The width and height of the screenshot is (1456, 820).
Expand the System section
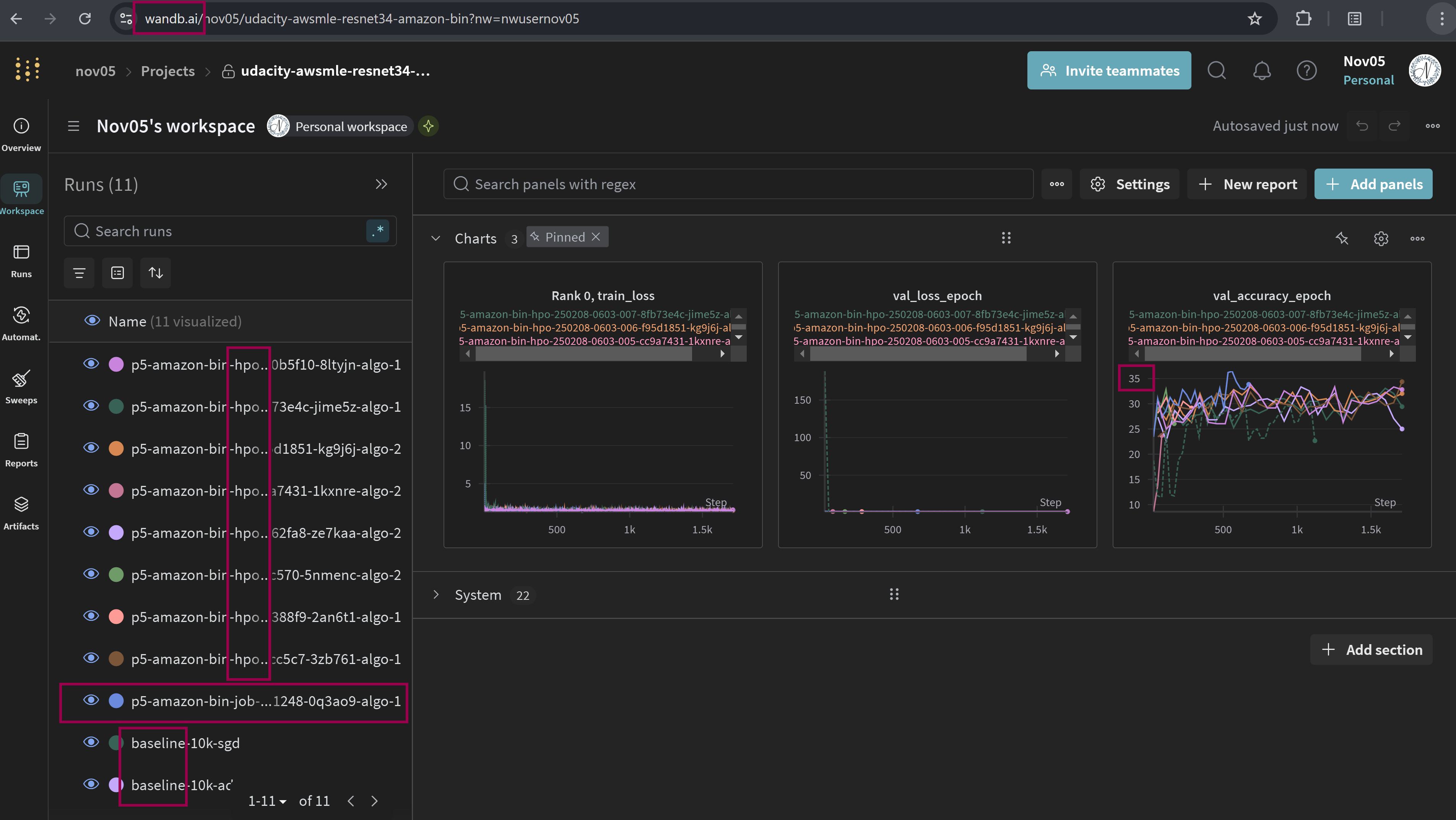point(436,594)
